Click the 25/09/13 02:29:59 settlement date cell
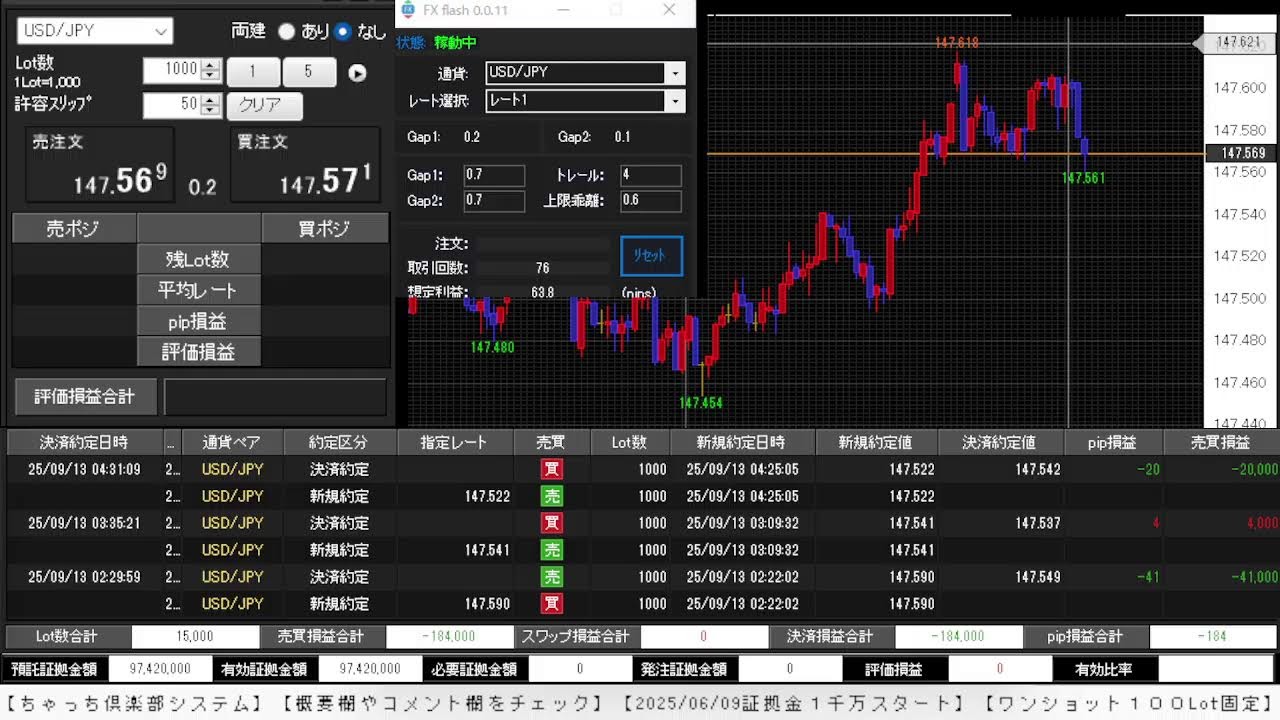 84,577
